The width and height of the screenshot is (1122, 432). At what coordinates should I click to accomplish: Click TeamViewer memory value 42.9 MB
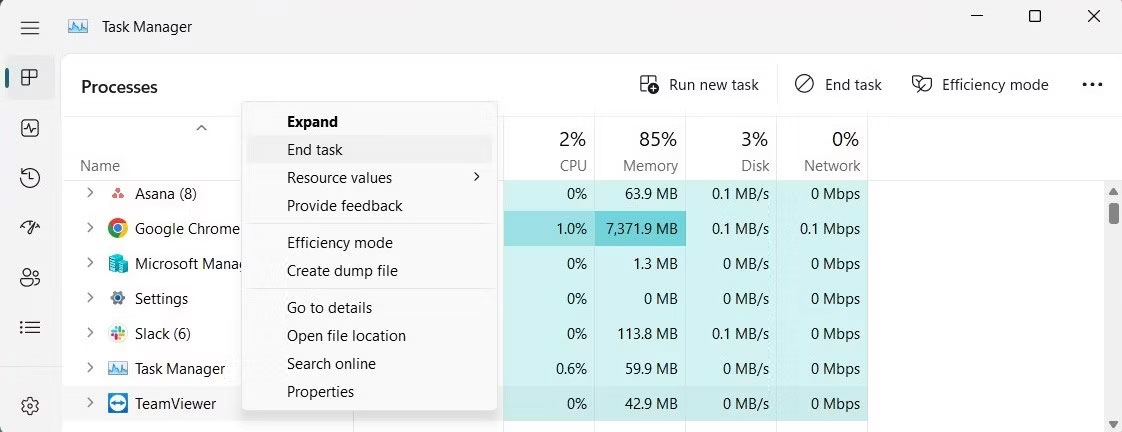(x=650, y=404)
